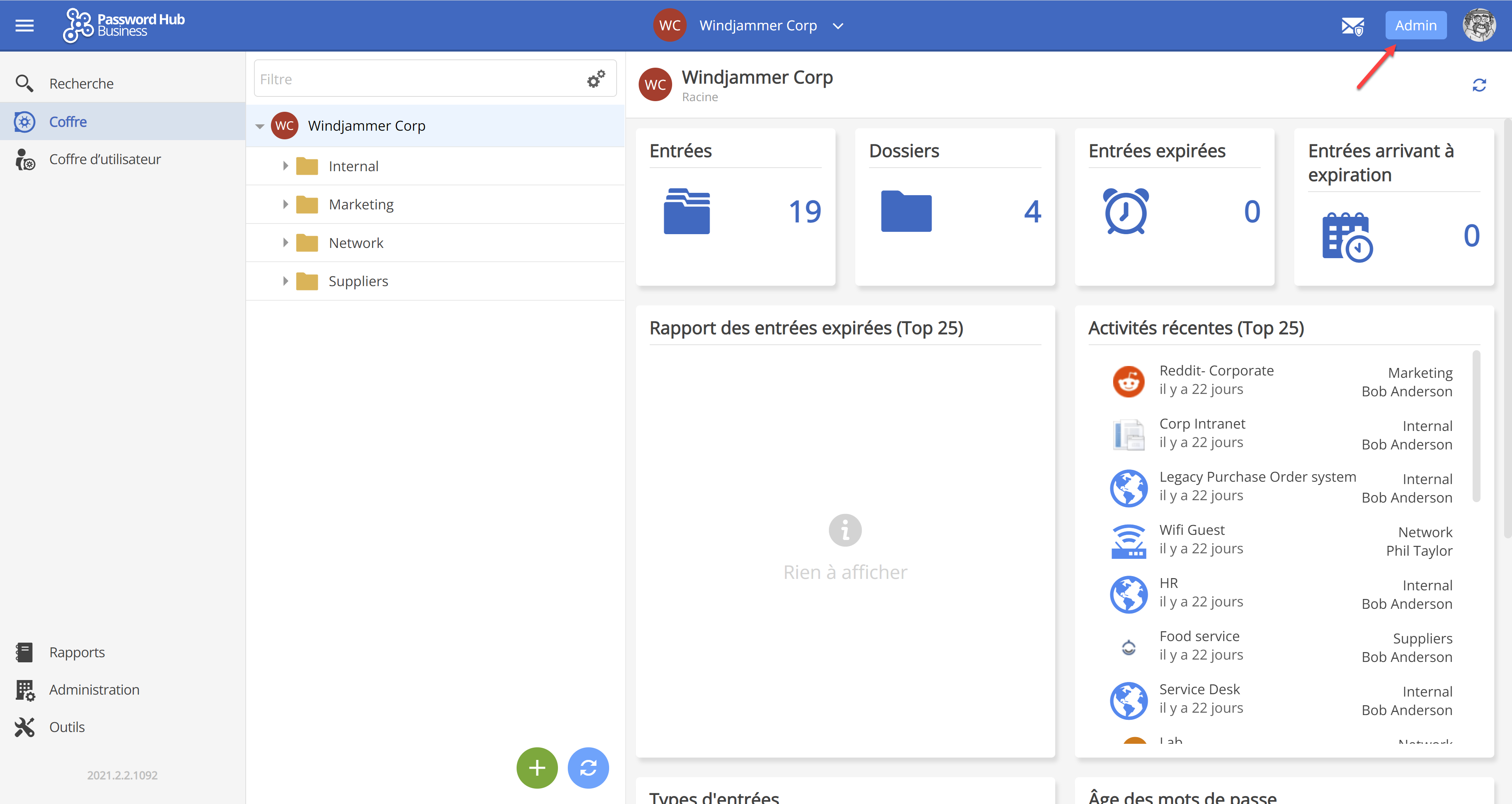Open Coffre d'utilisateur menu item

[x=104, y=159]
